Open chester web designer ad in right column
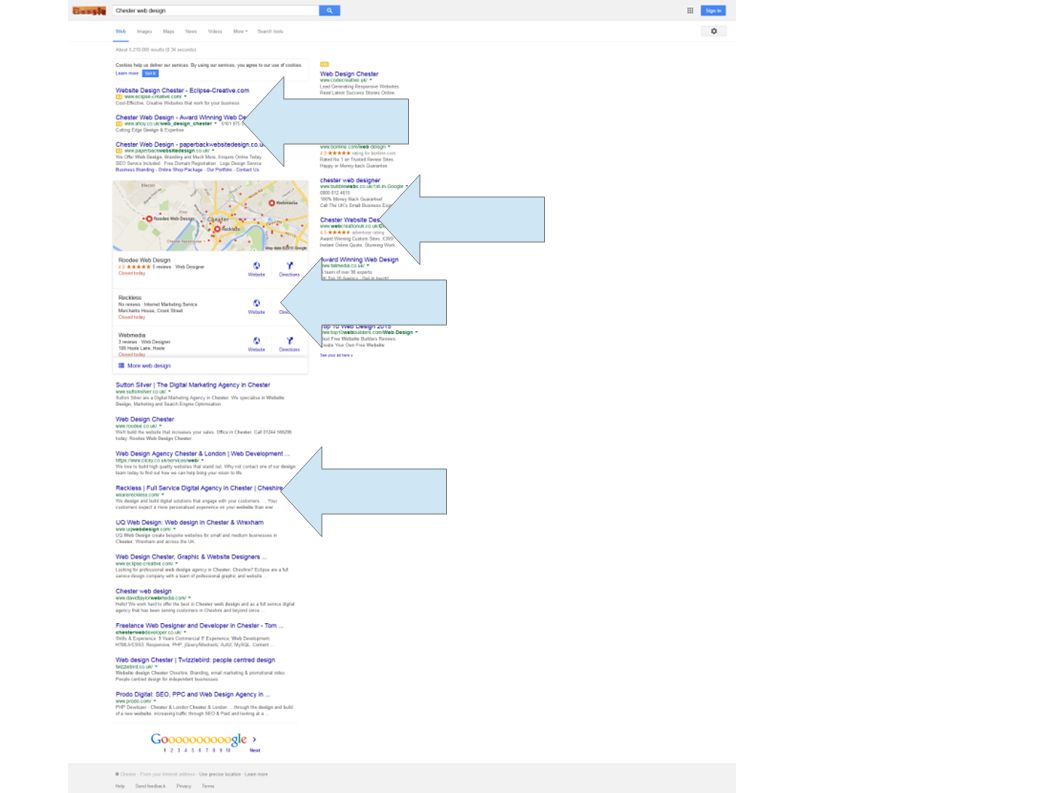This screenshot has width=1058, height=793. pos(350,180)
